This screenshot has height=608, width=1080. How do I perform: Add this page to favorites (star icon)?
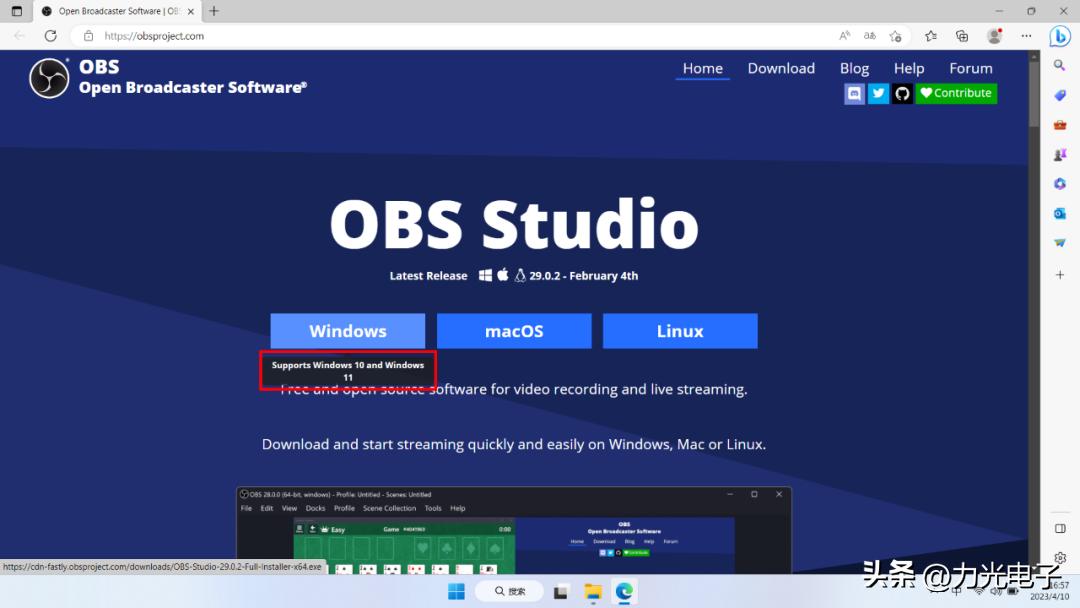(x=895, y=36)
